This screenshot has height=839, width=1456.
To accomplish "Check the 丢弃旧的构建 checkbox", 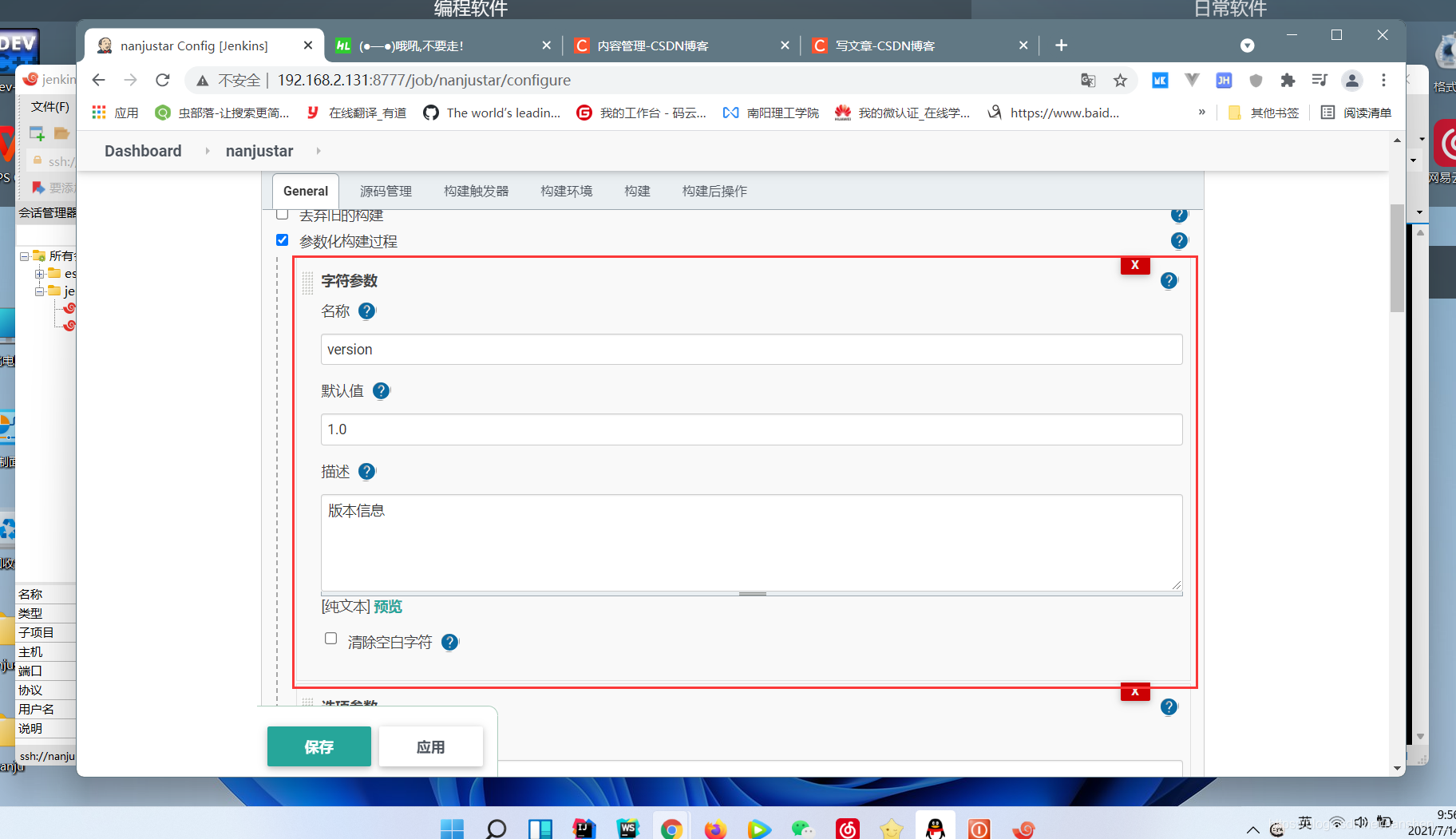I will [x=283, y=214].
